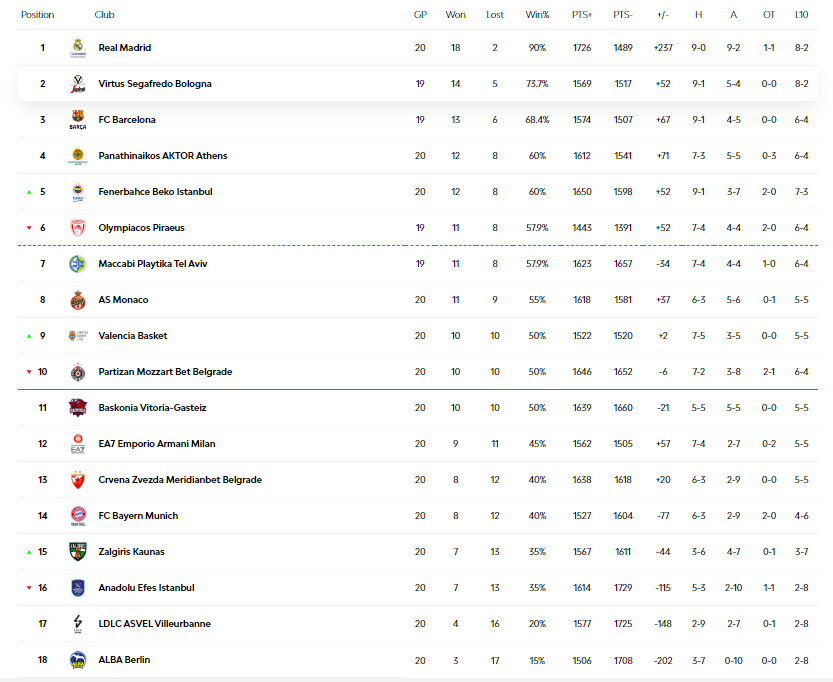Image resolution: width=833 pixels, height=682 pixels.
Task: Sort standings using the L10 column header
Action: point(802,14)
